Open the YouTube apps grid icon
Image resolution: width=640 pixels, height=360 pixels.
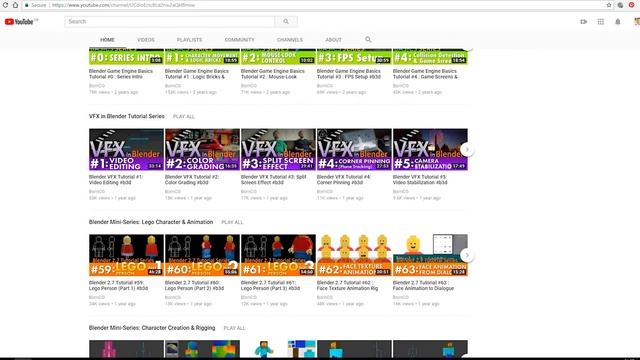[601, 22]
